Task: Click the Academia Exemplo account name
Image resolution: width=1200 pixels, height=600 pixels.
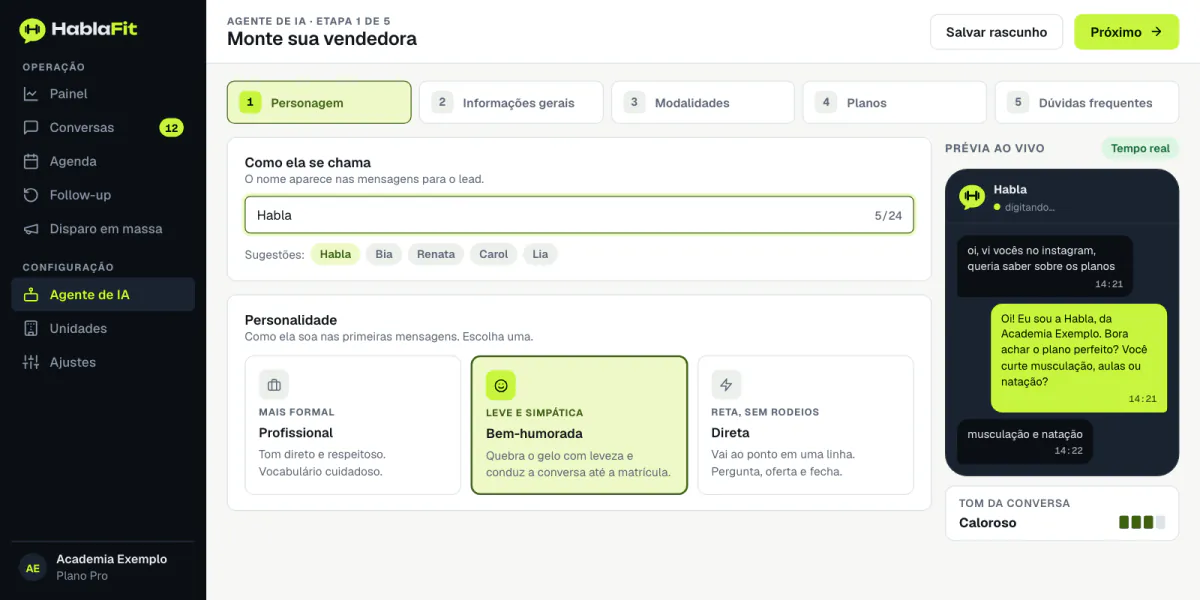Action: point(111,559)
